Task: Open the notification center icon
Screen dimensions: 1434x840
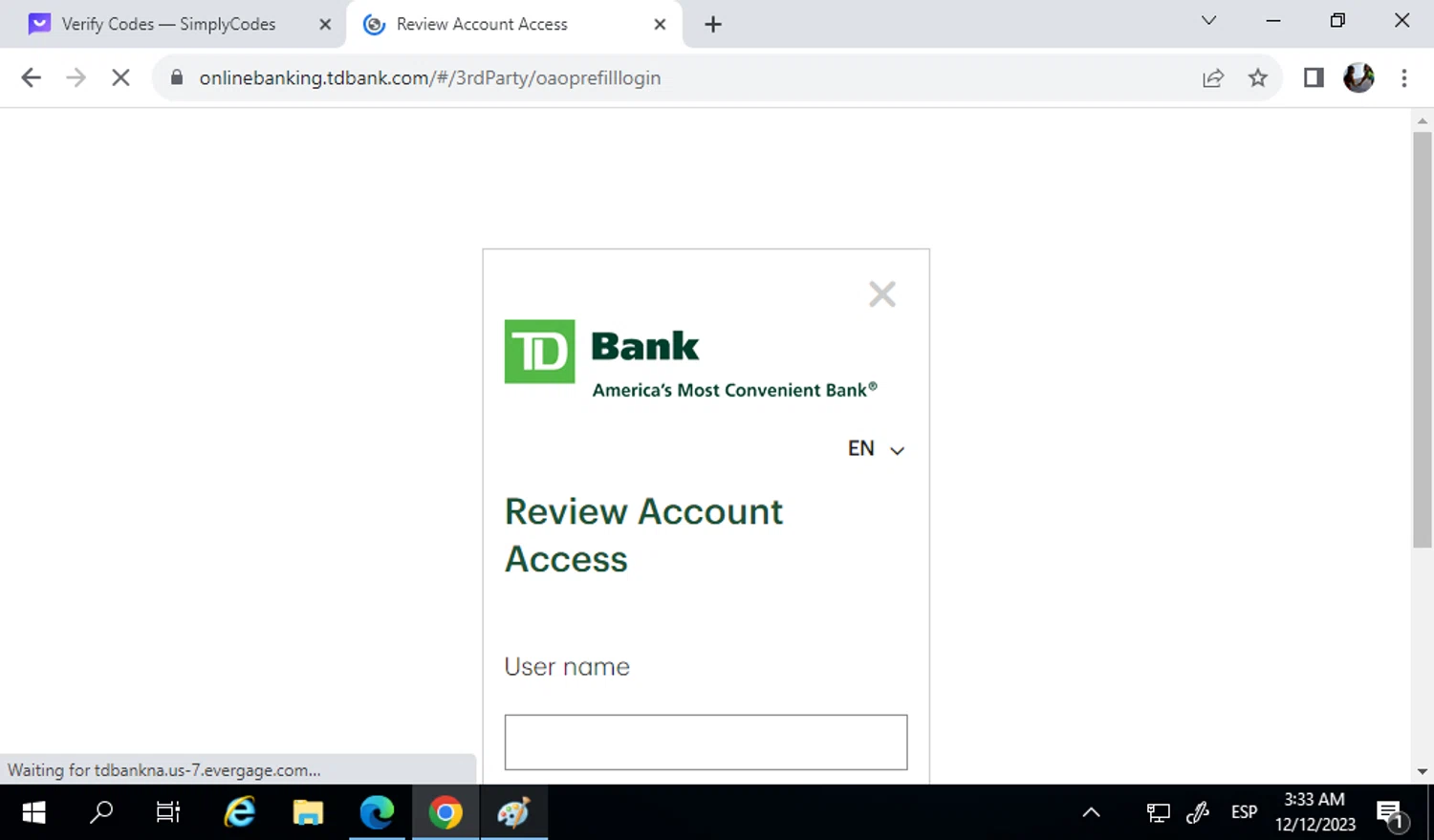Action: (x=1391, y=814)
